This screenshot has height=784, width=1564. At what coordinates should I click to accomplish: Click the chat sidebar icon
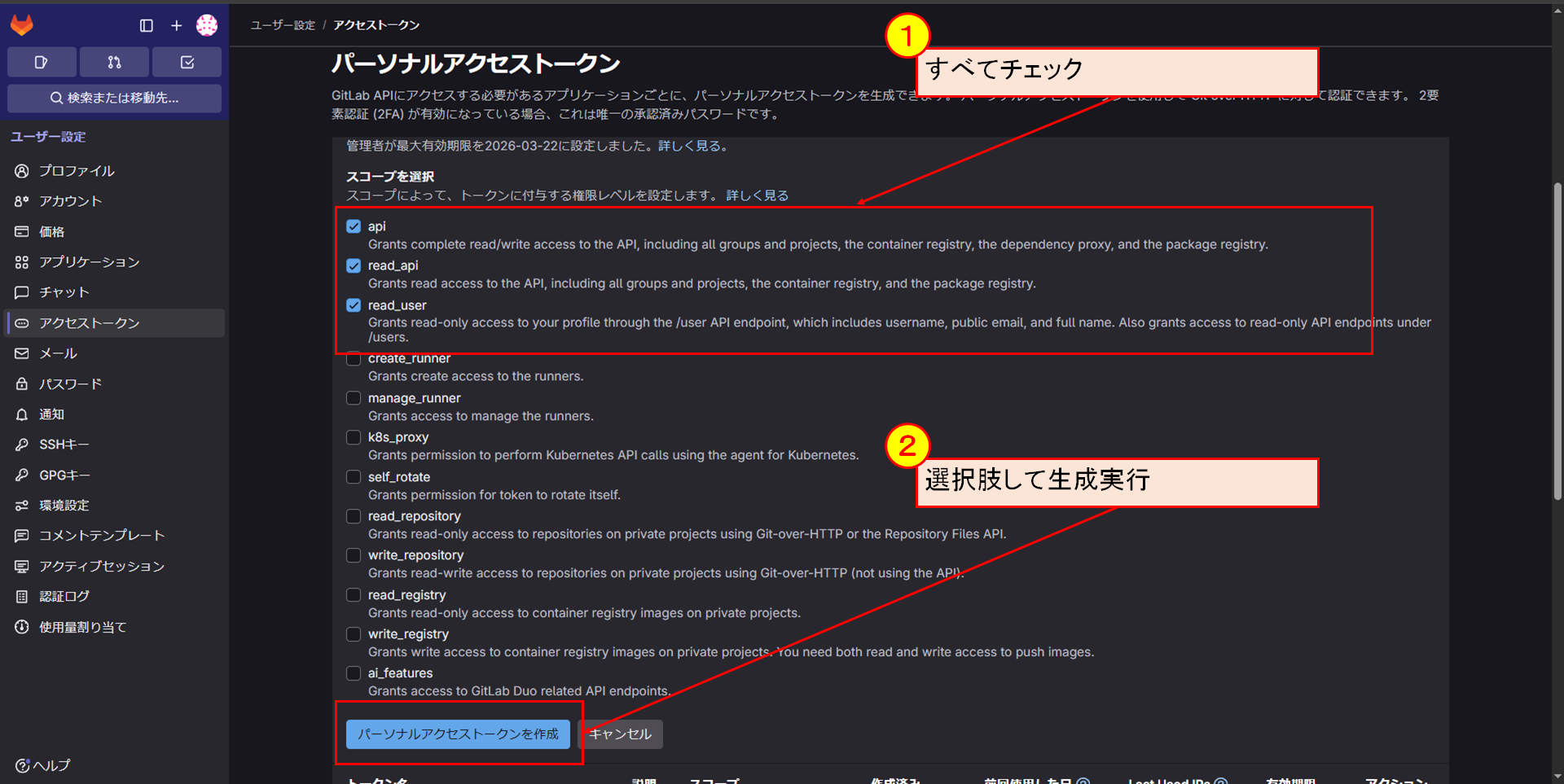22,292
